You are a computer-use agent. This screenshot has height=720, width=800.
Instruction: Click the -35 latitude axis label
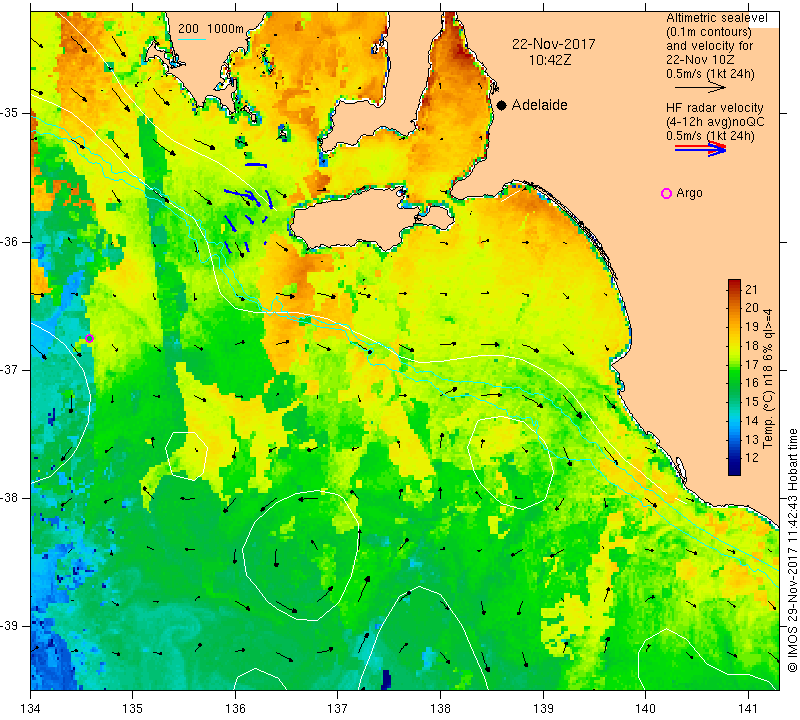pyautogui.click(x=10, y=113)
